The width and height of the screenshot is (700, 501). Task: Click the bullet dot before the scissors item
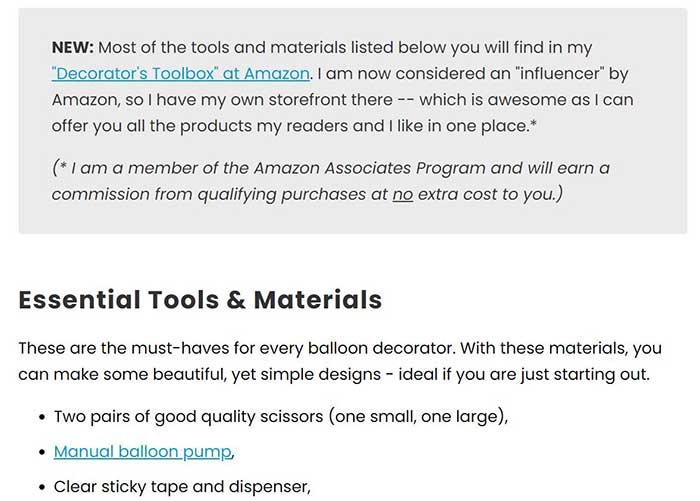[42, 416]
